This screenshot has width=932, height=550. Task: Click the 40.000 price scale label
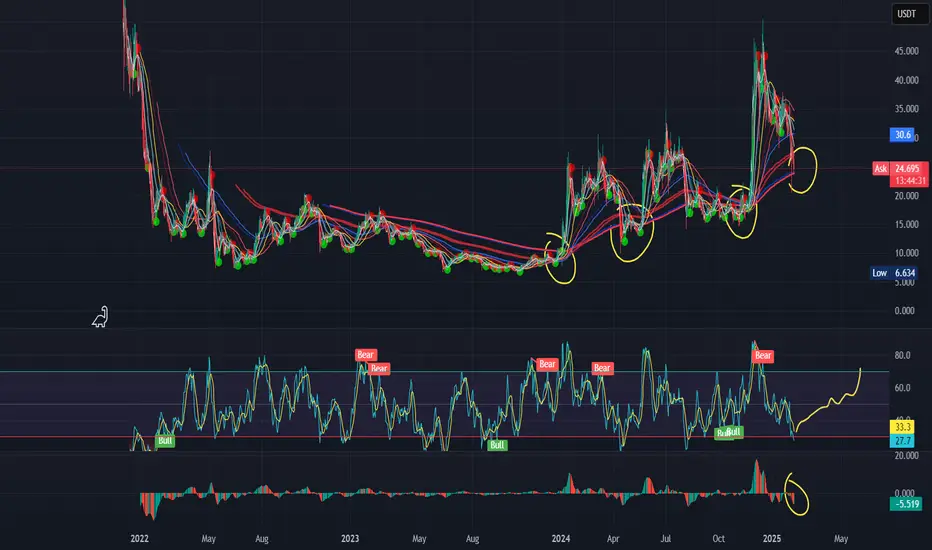pos(906,80)
